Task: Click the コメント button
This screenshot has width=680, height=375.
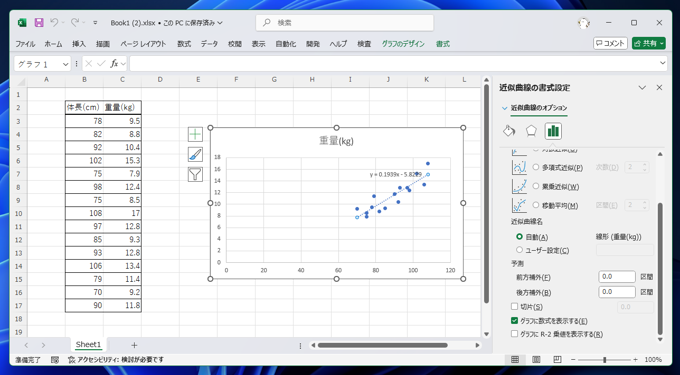Action: [610, 43]
